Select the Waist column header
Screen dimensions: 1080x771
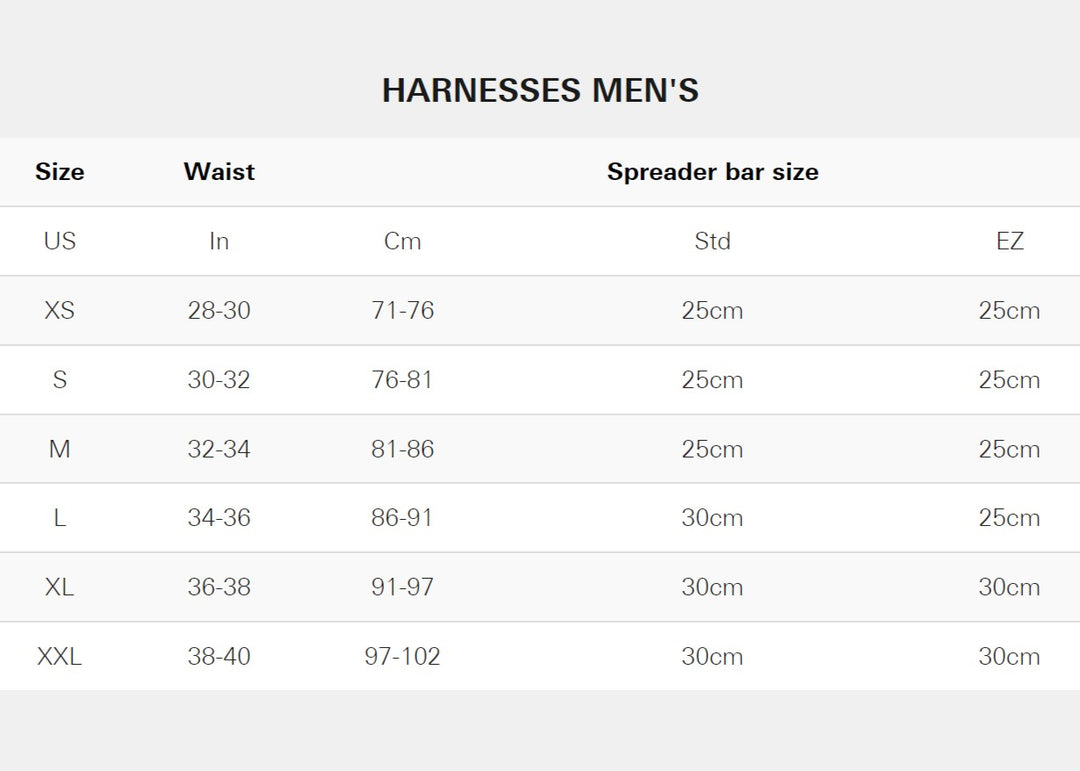(219, 172)
